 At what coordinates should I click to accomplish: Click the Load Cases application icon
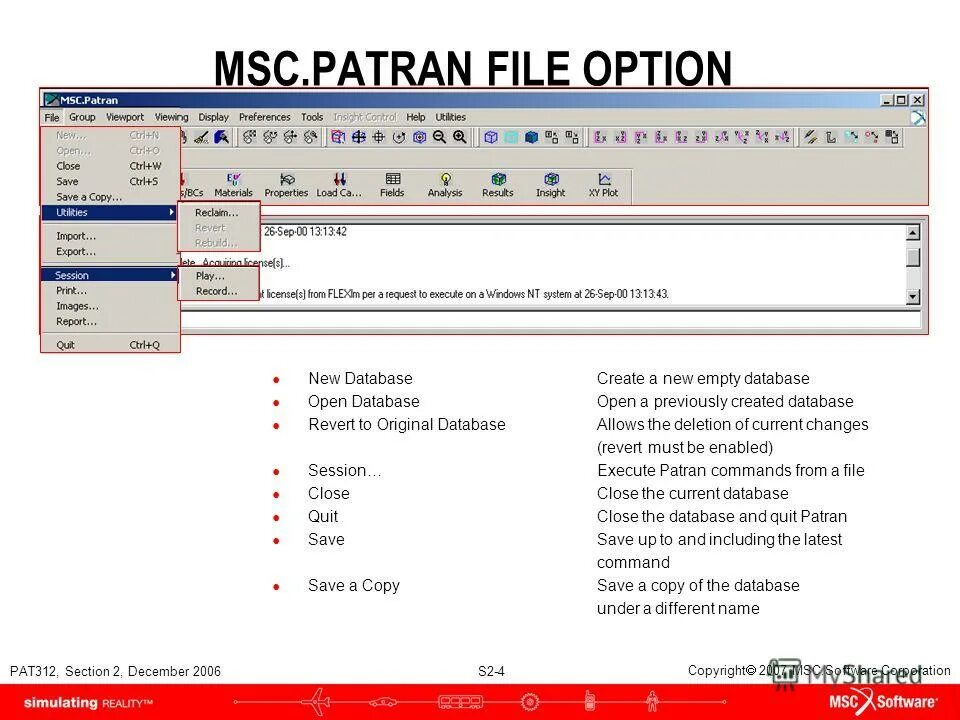coord(339,185)
